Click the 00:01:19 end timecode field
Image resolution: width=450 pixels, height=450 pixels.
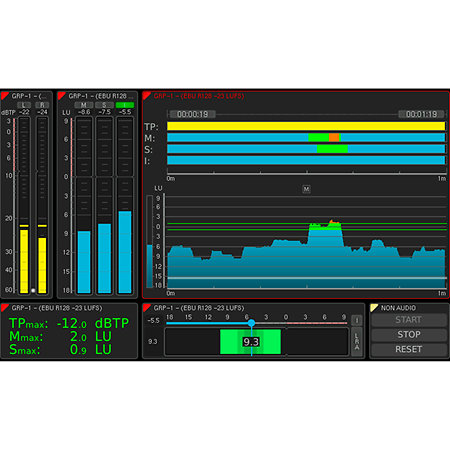pos(421,114)
